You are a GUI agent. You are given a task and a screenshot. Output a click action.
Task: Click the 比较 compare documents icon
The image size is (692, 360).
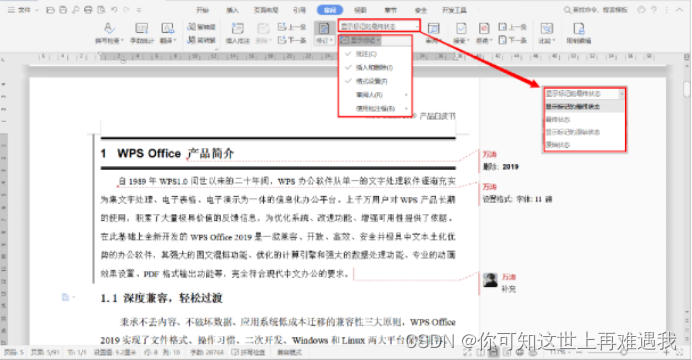point(547,29)
